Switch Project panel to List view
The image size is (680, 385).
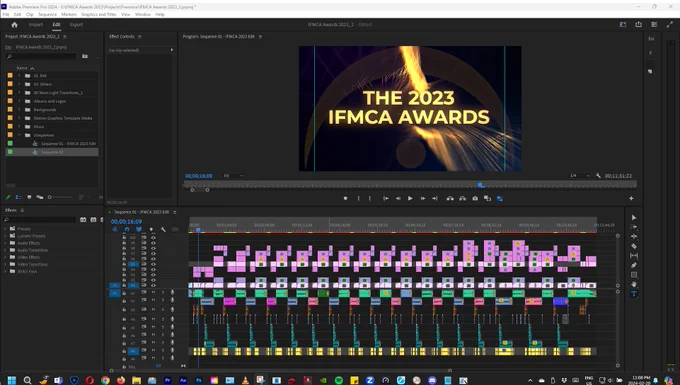point(18,197)
